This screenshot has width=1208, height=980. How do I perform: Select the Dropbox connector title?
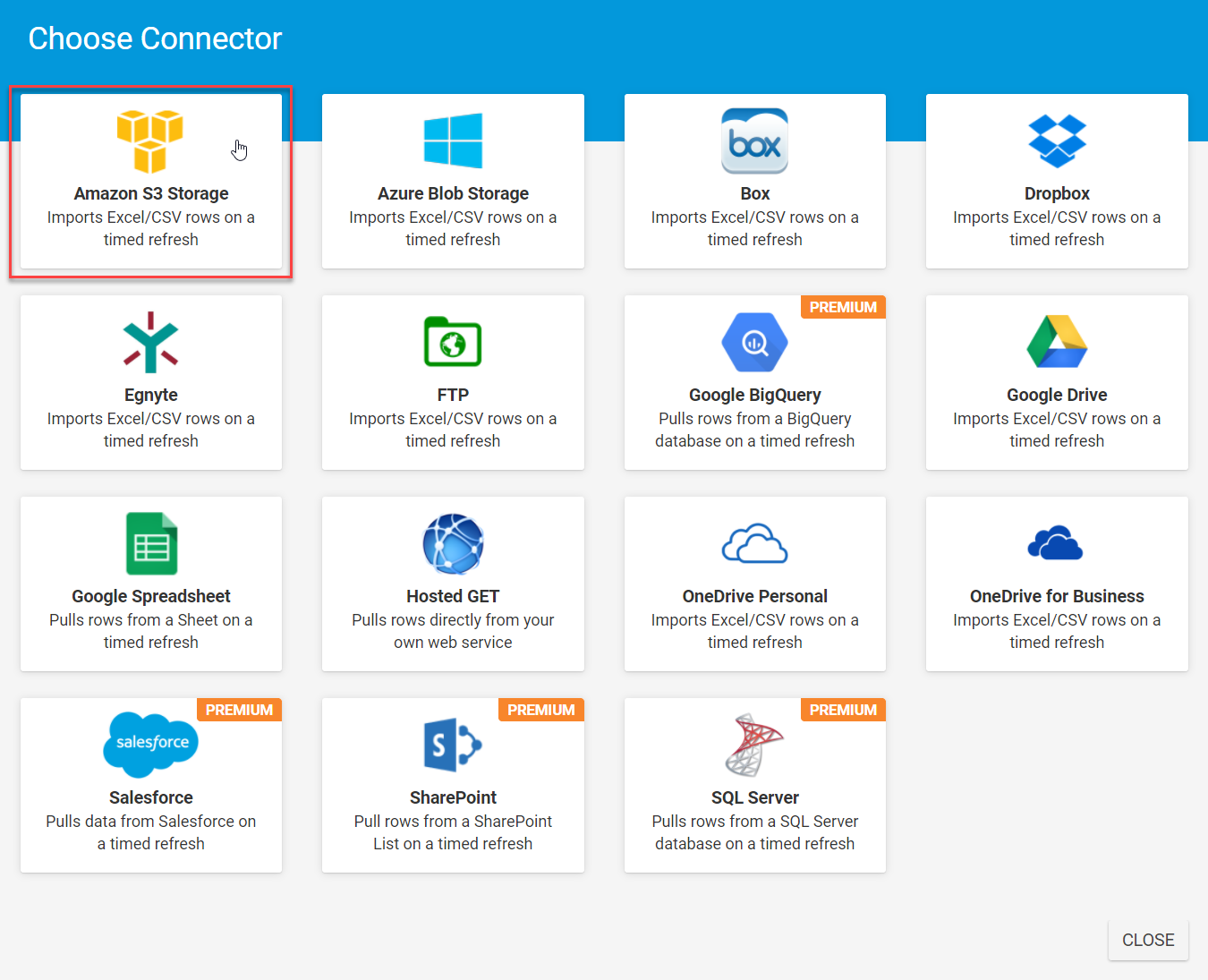[x=1057, y=193]
